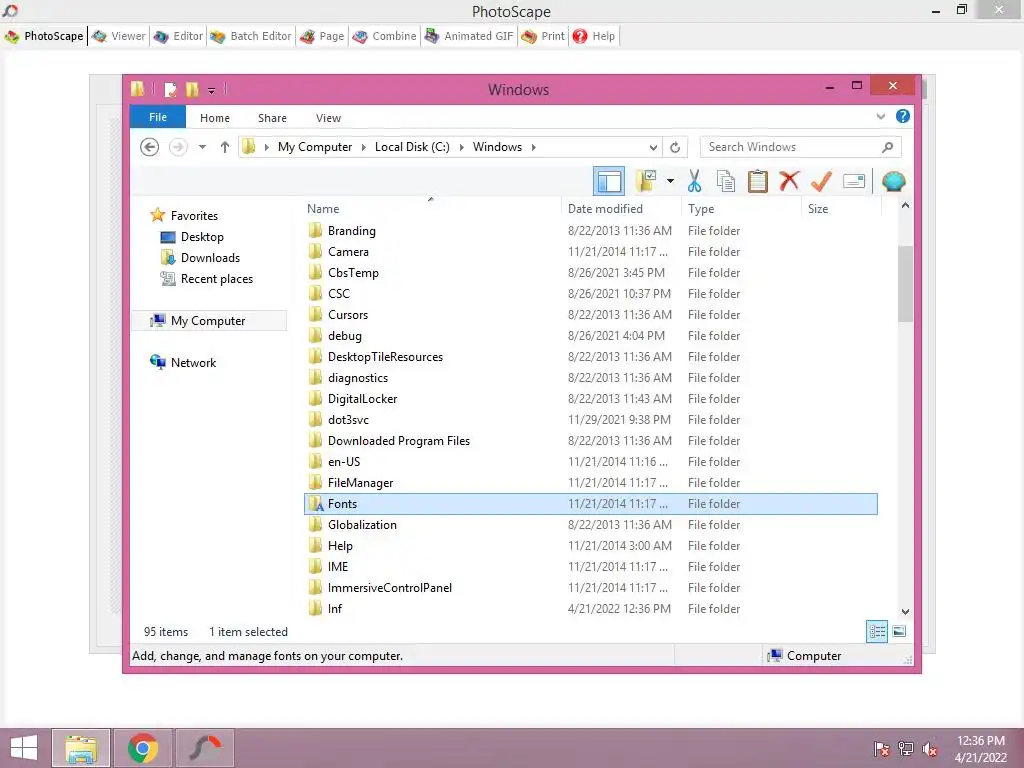Open the Viewer tab in PhotoScape

point(119,36)
